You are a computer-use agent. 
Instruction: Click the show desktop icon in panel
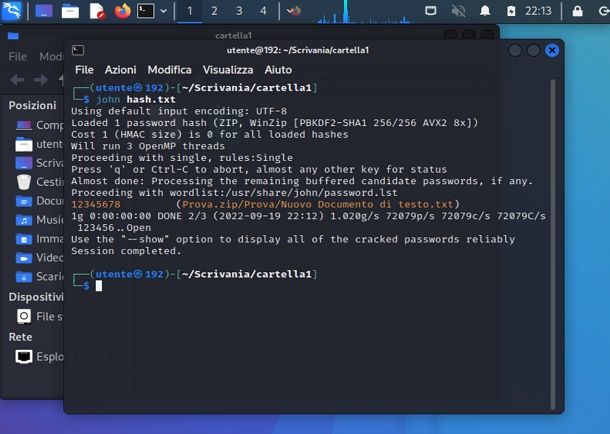(44, 11)
